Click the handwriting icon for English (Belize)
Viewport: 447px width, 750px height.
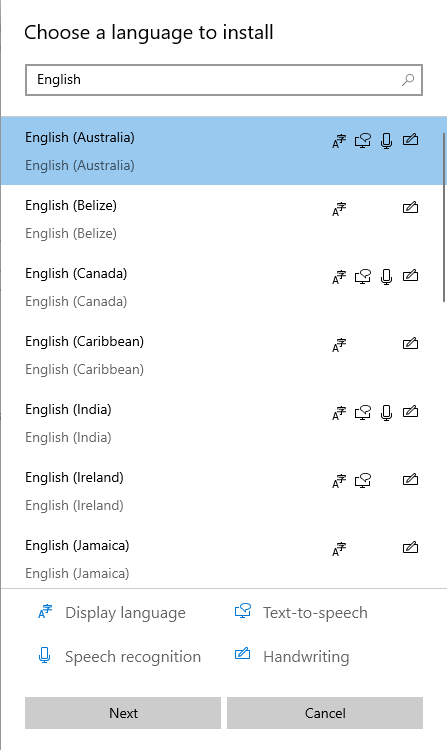[411, 207]
